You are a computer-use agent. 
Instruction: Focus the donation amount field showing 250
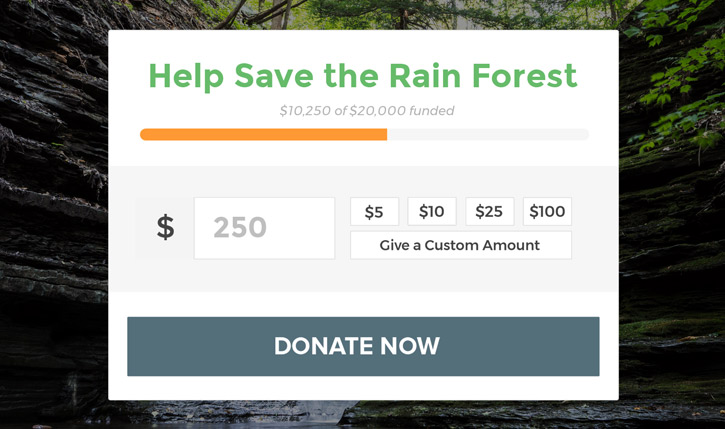click(x=264, y=228)
